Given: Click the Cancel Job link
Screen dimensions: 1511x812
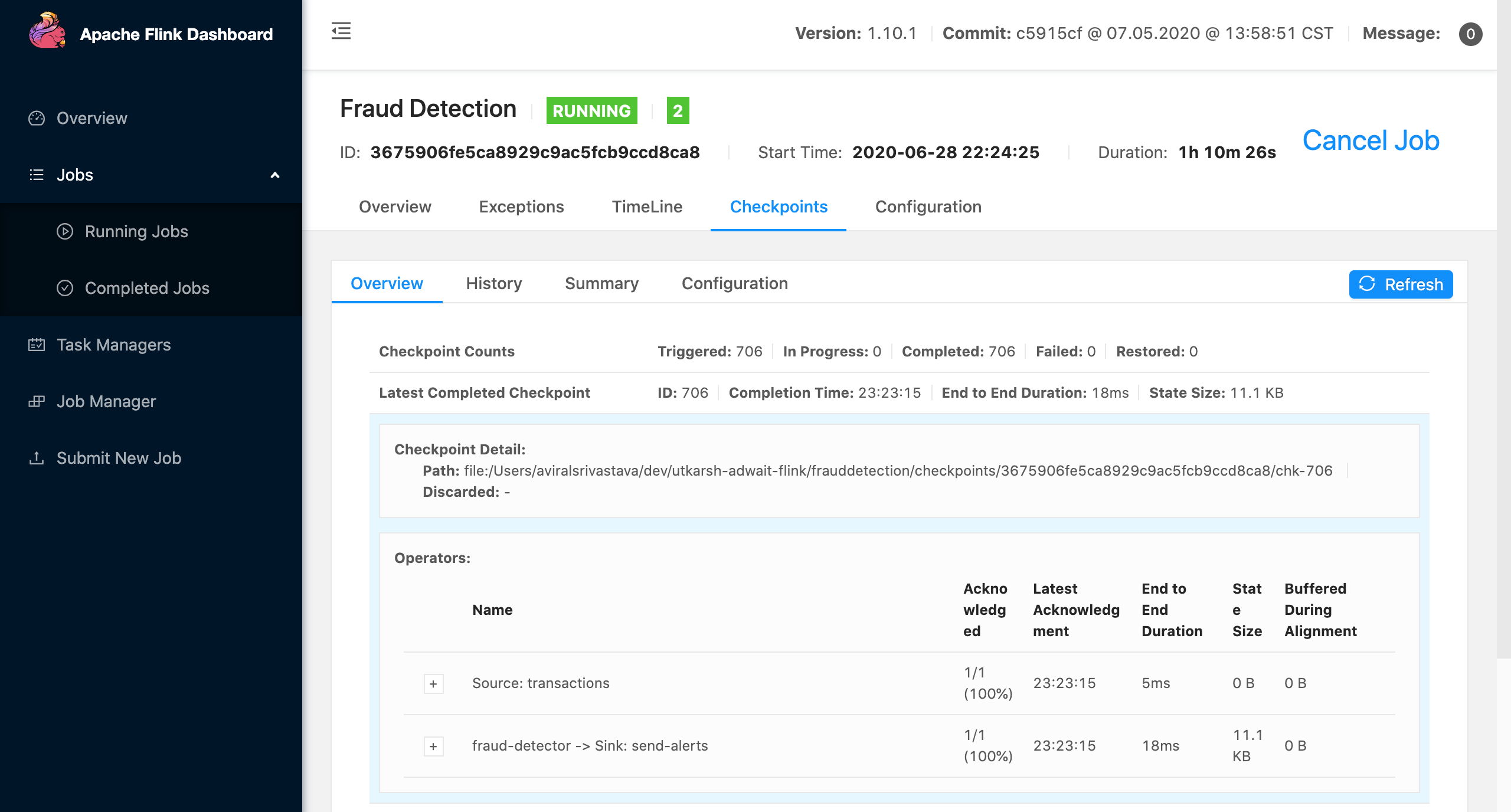Looking at the screenshot, I should [1371, 140].
